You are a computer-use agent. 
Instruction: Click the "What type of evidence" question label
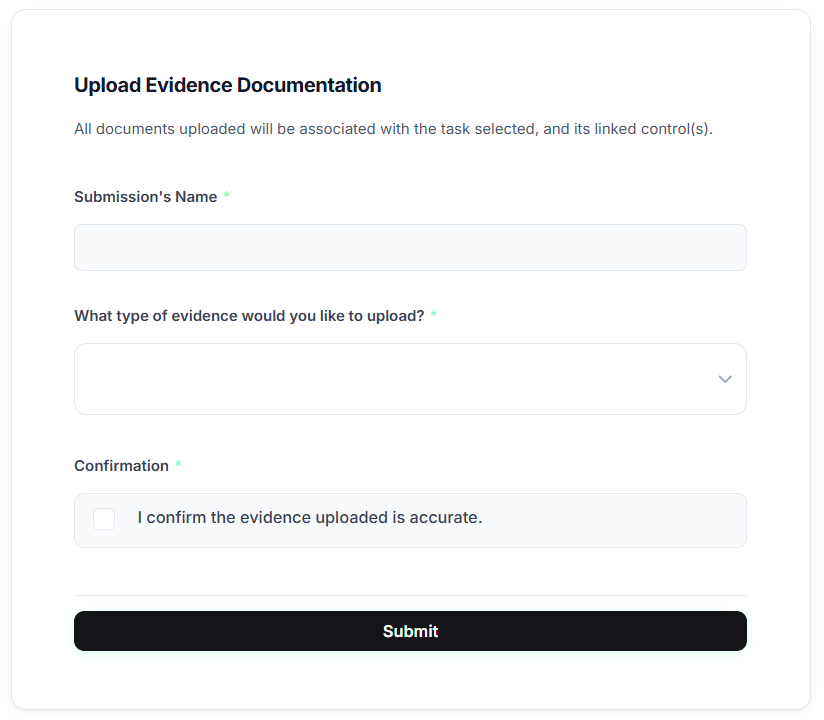249,316
